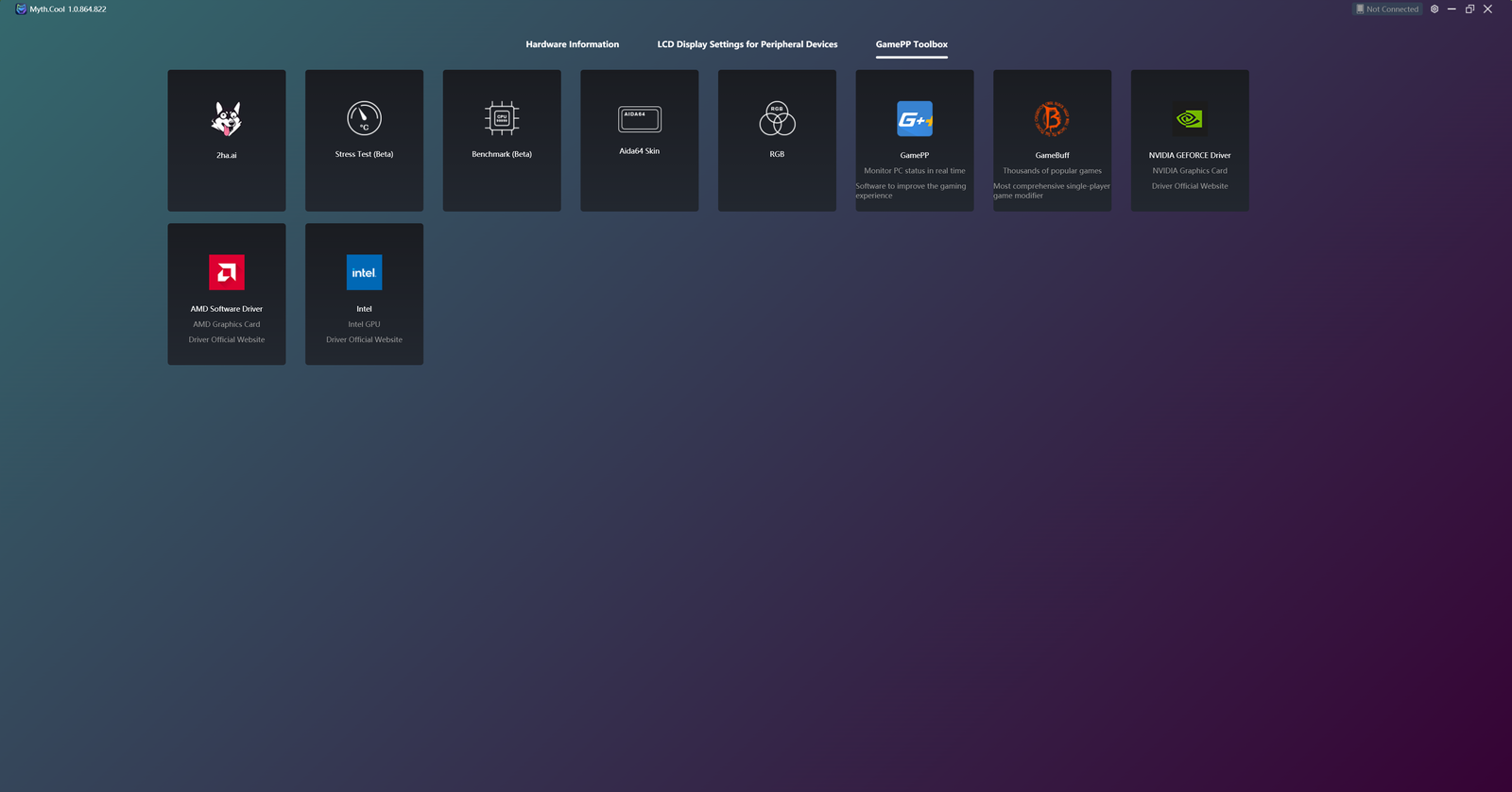Click NVIDIA Driver Official Website text
This screenshot has width=1512, height=792.
pos(1189,186)
